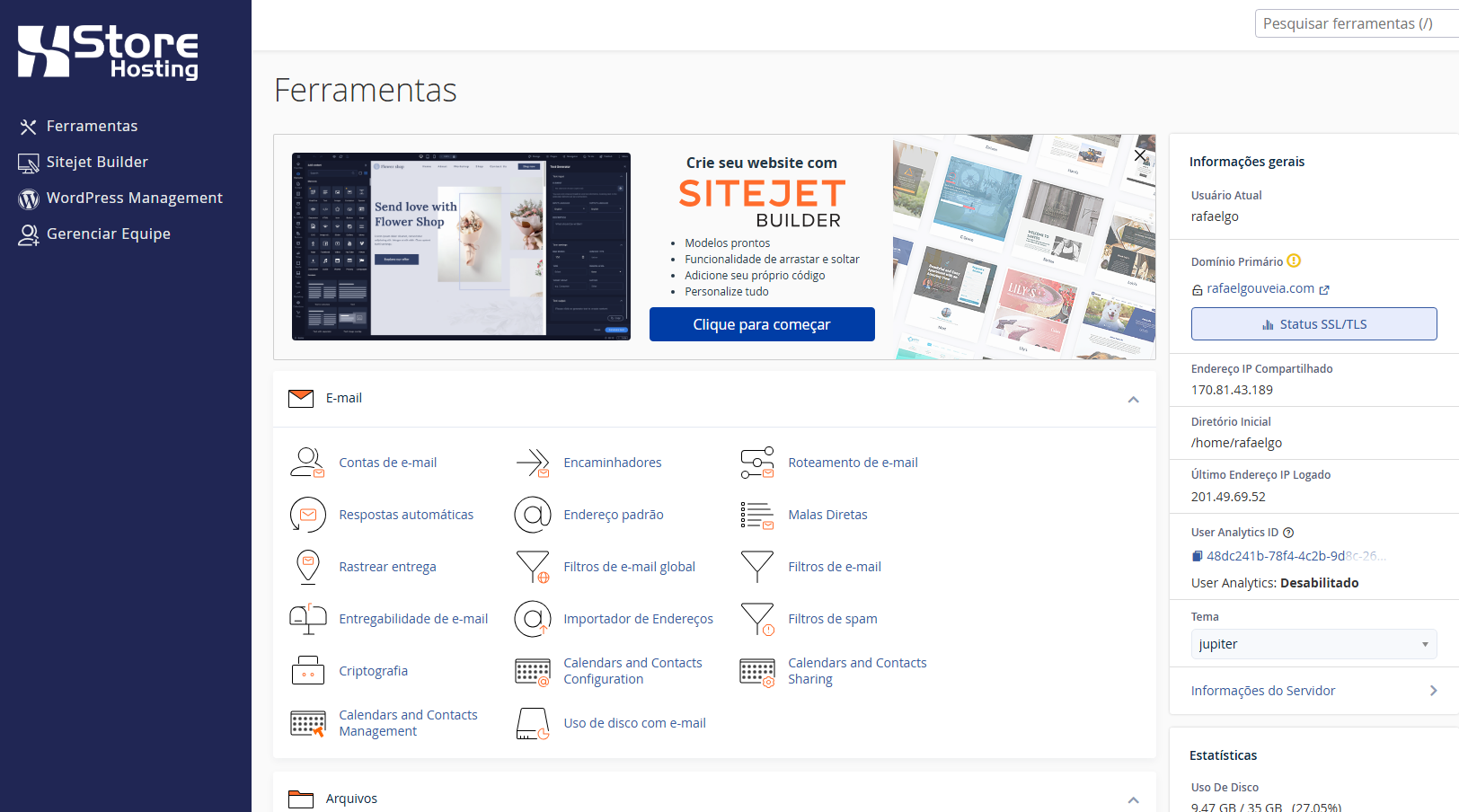1459x812 pixels.
Task: Open the Criptografia icon
Action: [307, 671]
